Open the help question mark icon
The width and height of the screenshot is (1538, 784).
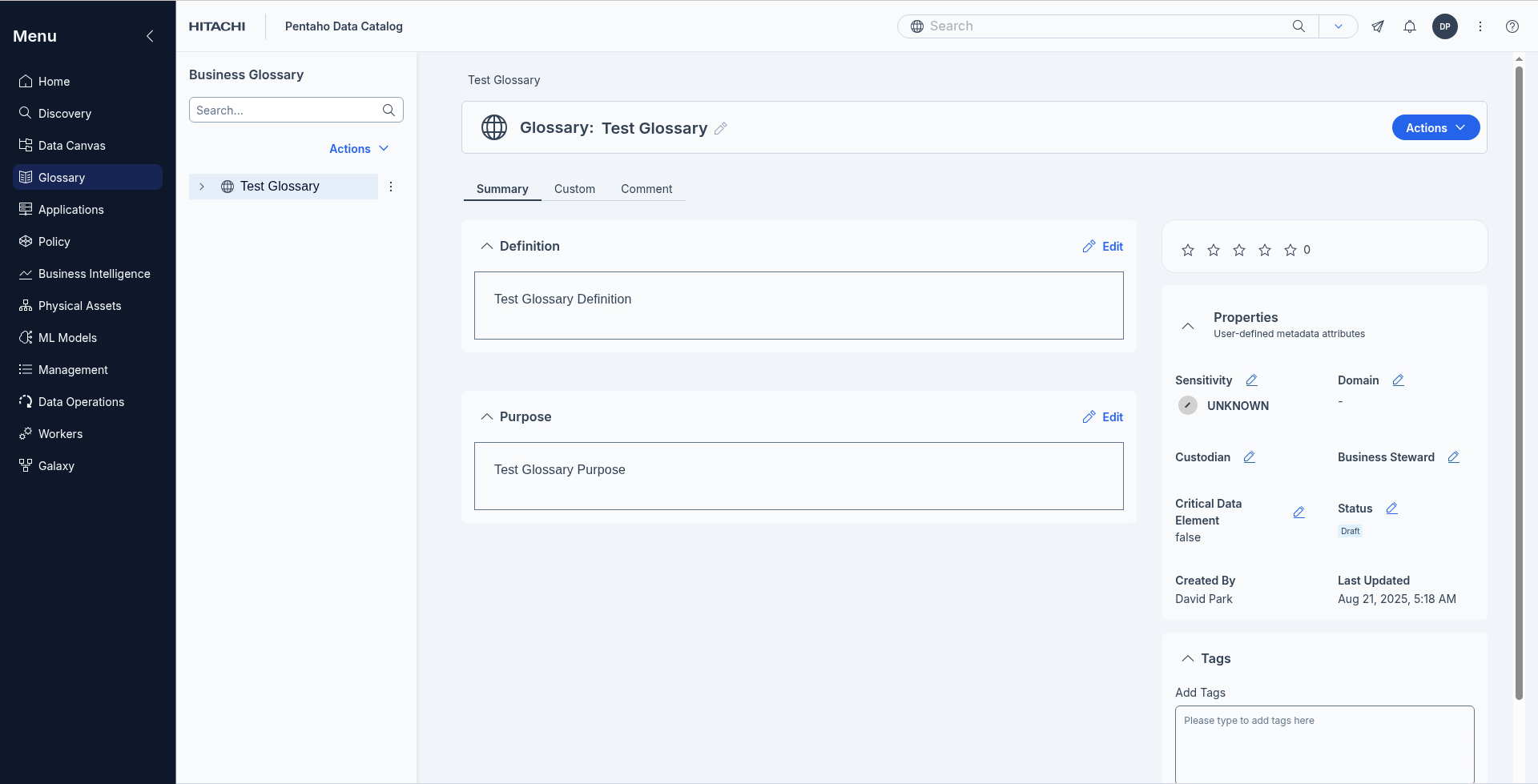click(1512, 26)
